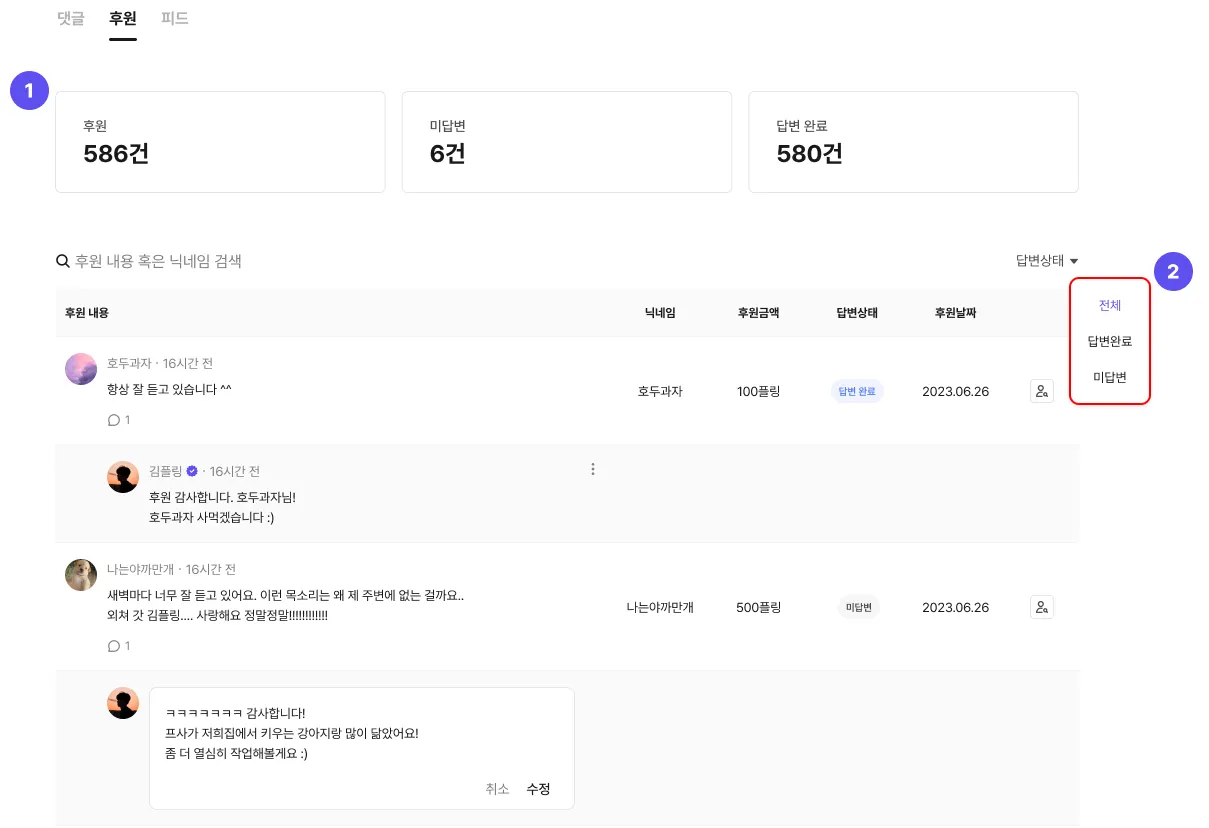The image size is (1209, 828).
Task: Click comment bubble under 나는야까만개 message
Action: click(x=114, y=646)
